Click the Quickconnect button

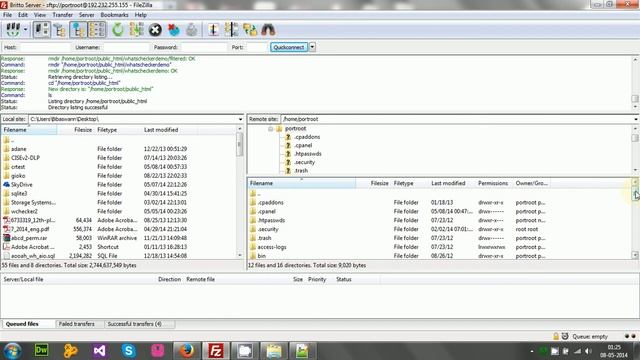click(x=289, y=47)
